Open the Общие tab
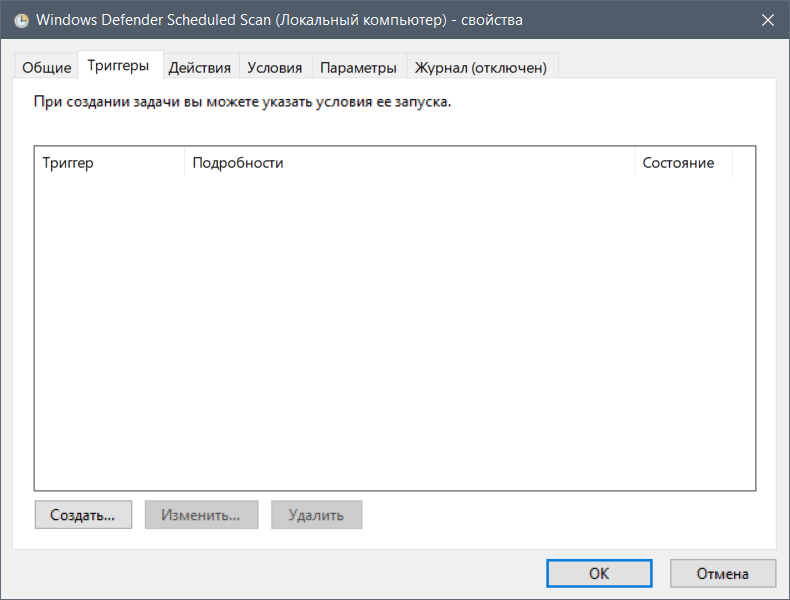This screenshot has width=790, height=600. point(46,67)
